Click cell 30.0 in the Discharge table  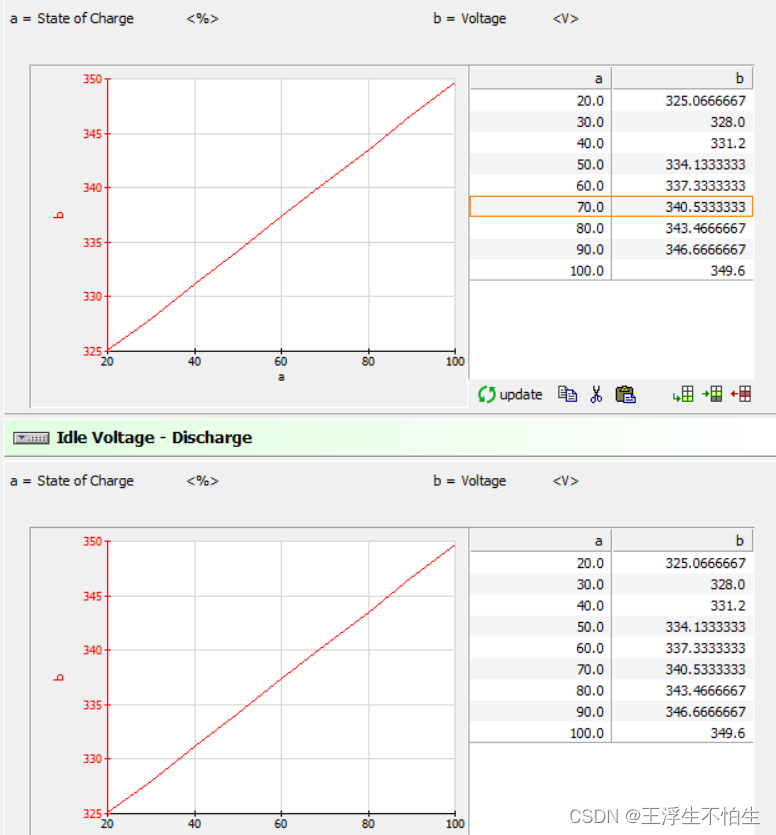point(541,584)
